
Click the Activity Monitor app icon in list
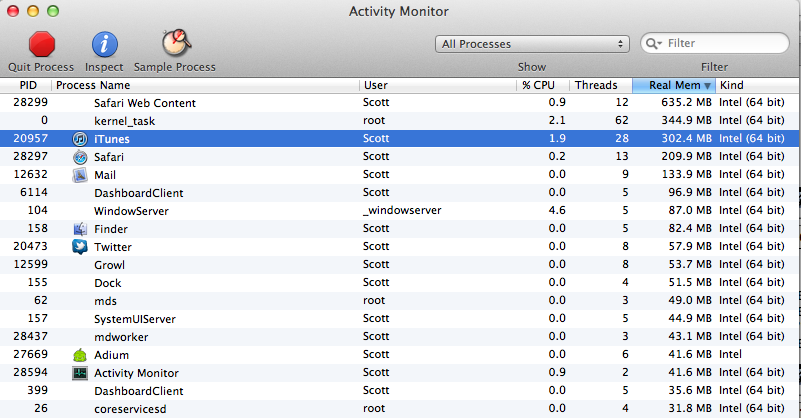[x=80, y=373]
